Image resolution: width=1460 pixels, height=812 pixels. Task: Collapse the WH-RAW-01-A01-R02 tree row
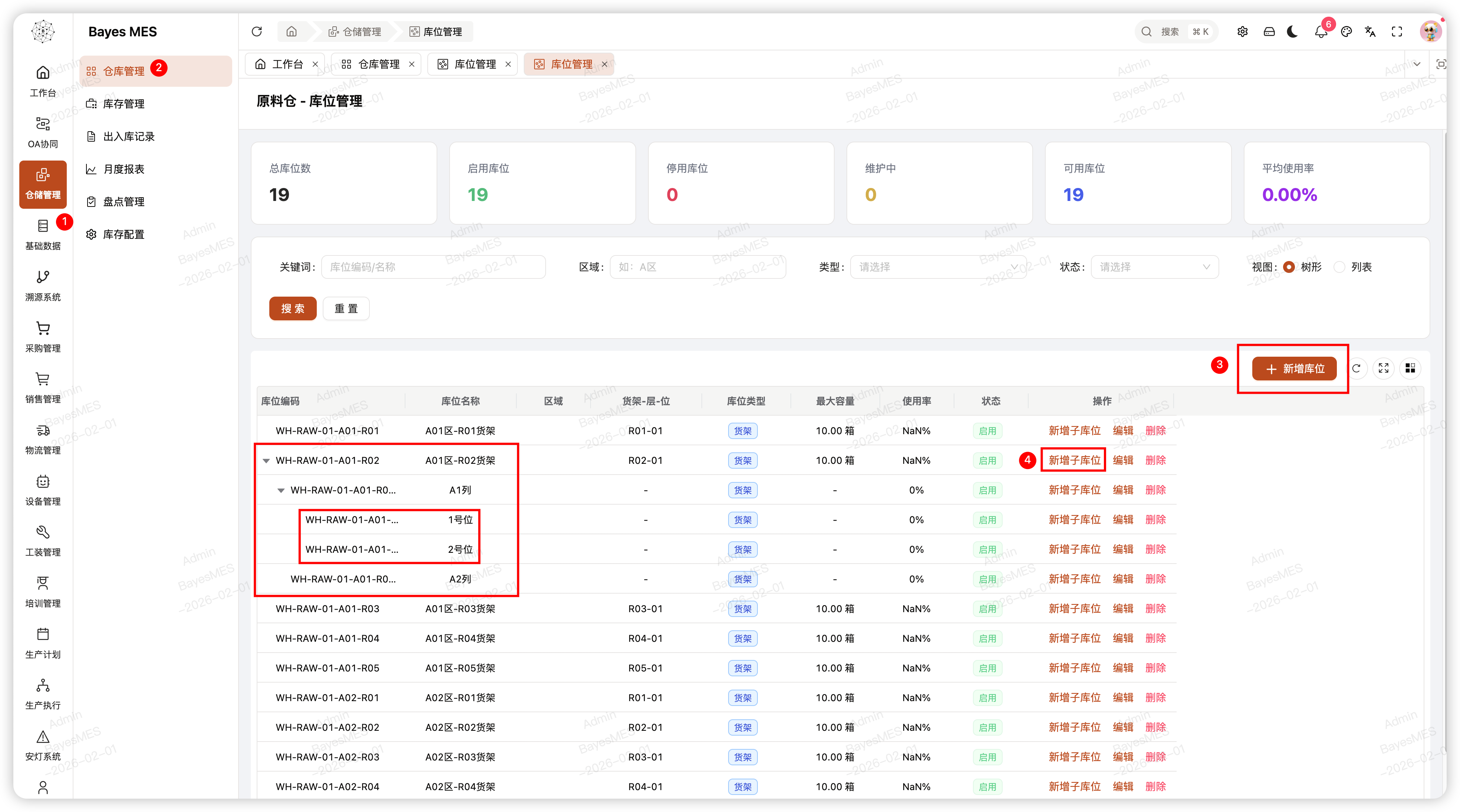click(x=266, y=461)
